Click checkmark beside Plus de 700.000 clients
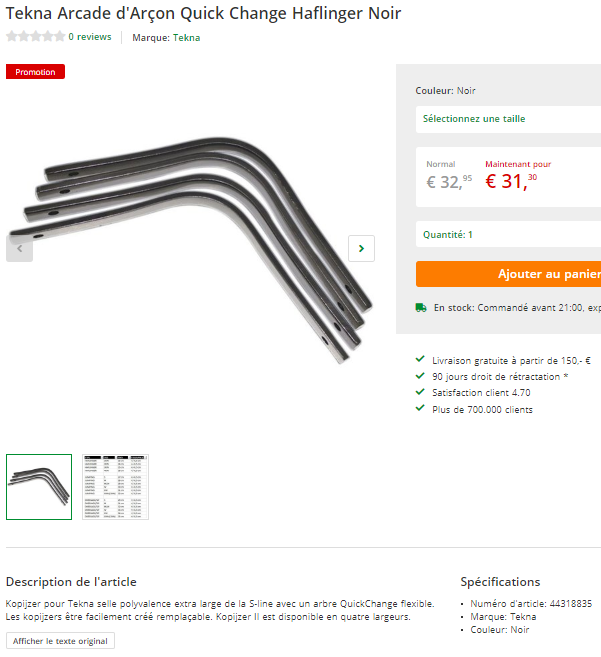 [x=420, y=408]
